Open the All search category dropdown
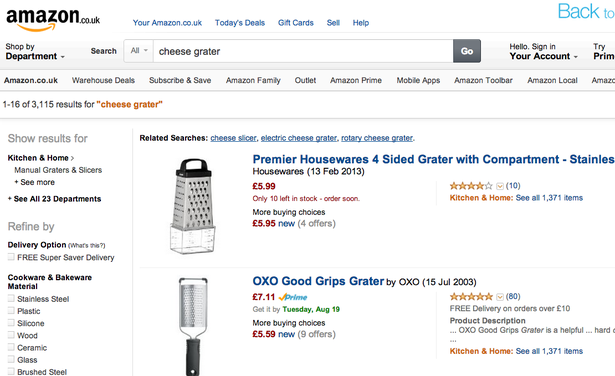 139,51
